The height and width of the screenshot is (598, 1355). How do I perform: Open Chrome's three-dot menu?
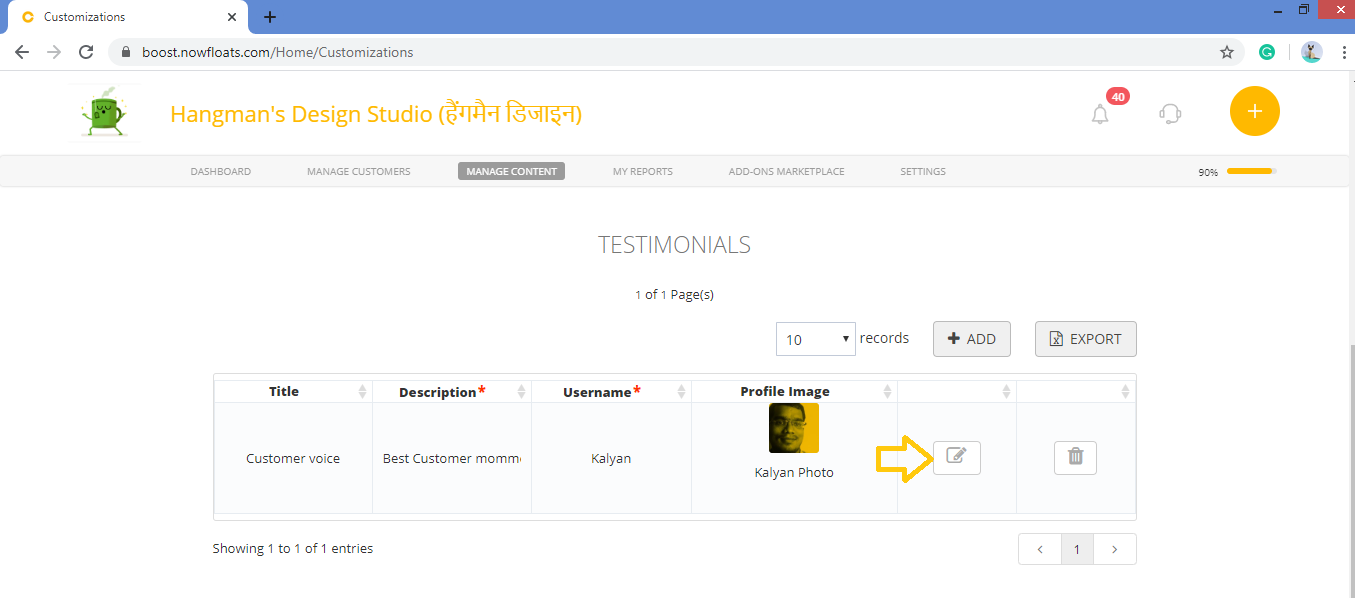click(1343, 52)
